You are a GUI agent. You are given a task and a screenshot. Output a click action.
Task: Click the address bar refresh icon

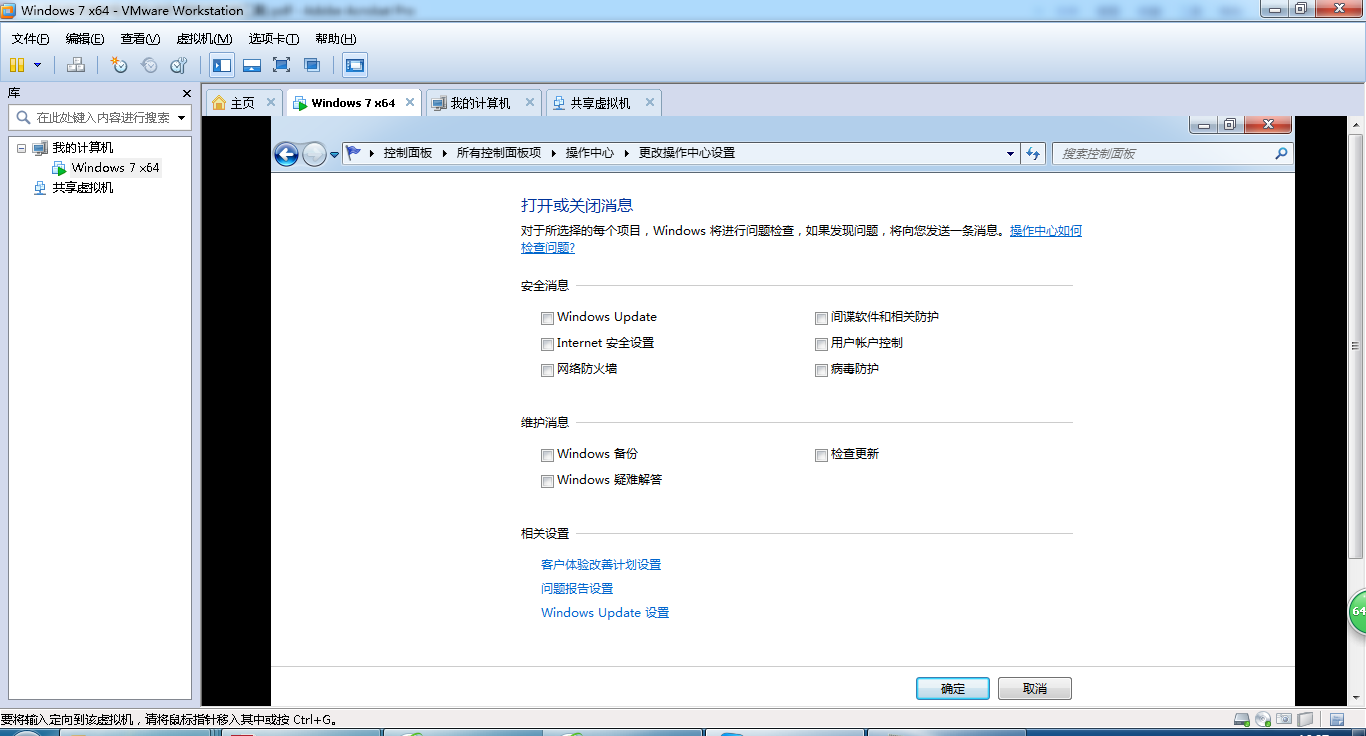pyautogui.click(x=1034, y=154)
